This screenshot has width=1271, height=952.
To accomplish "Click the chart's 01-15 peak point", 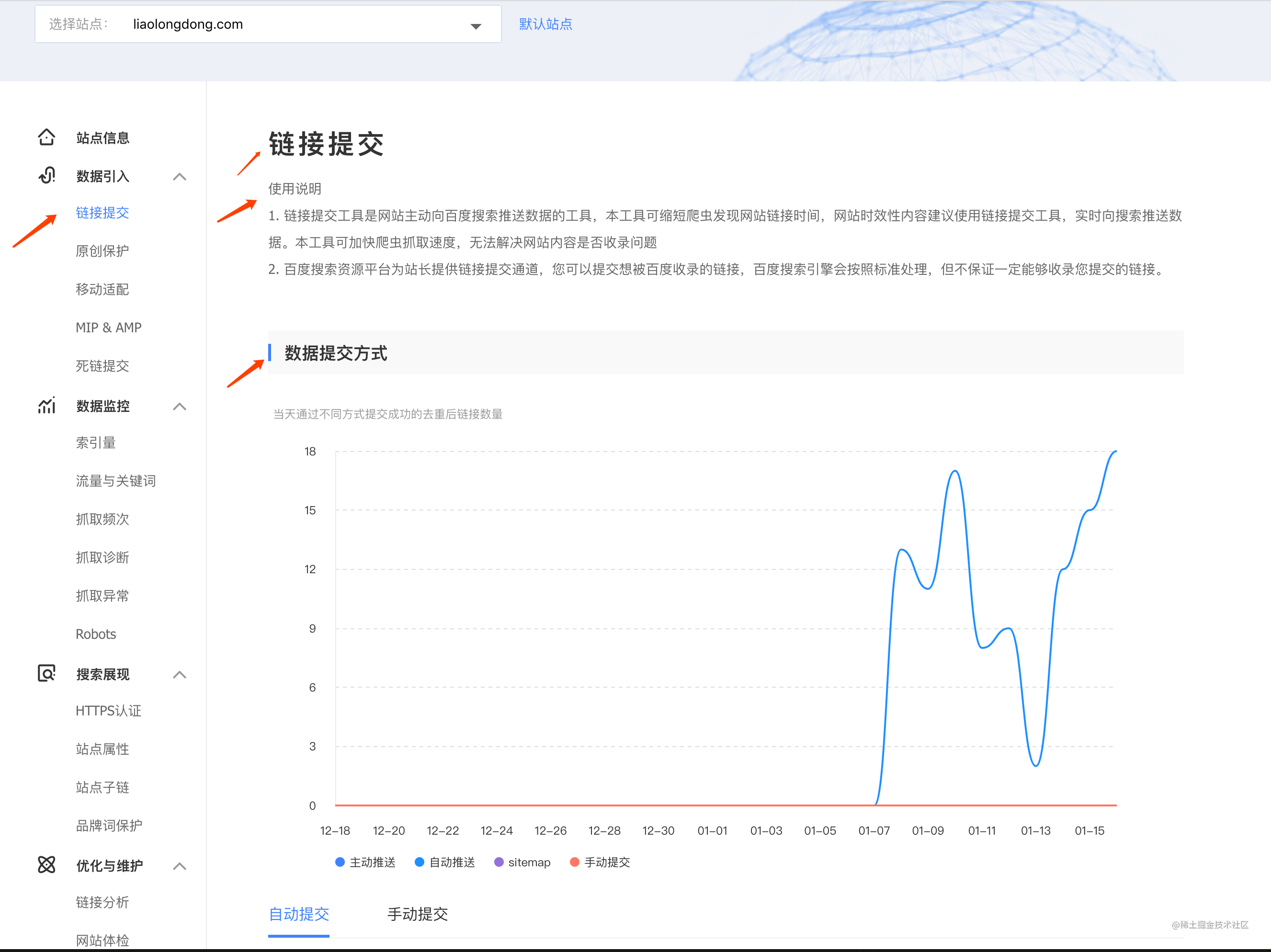I will [x=1089, y=510].
